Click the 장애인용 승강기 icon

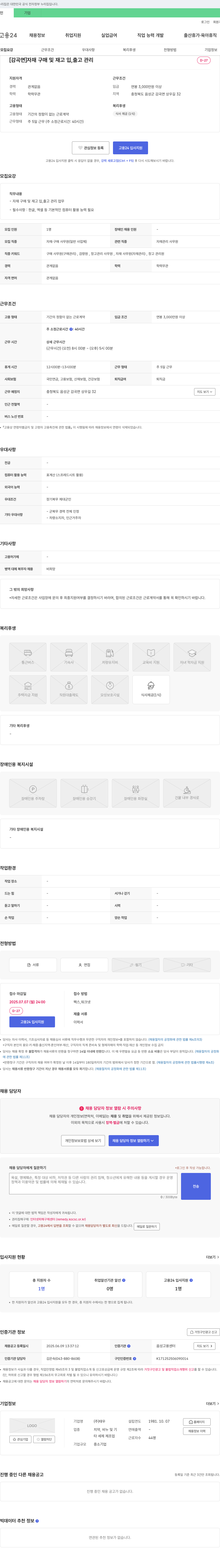pyautogui.click(x=85, y=789)
